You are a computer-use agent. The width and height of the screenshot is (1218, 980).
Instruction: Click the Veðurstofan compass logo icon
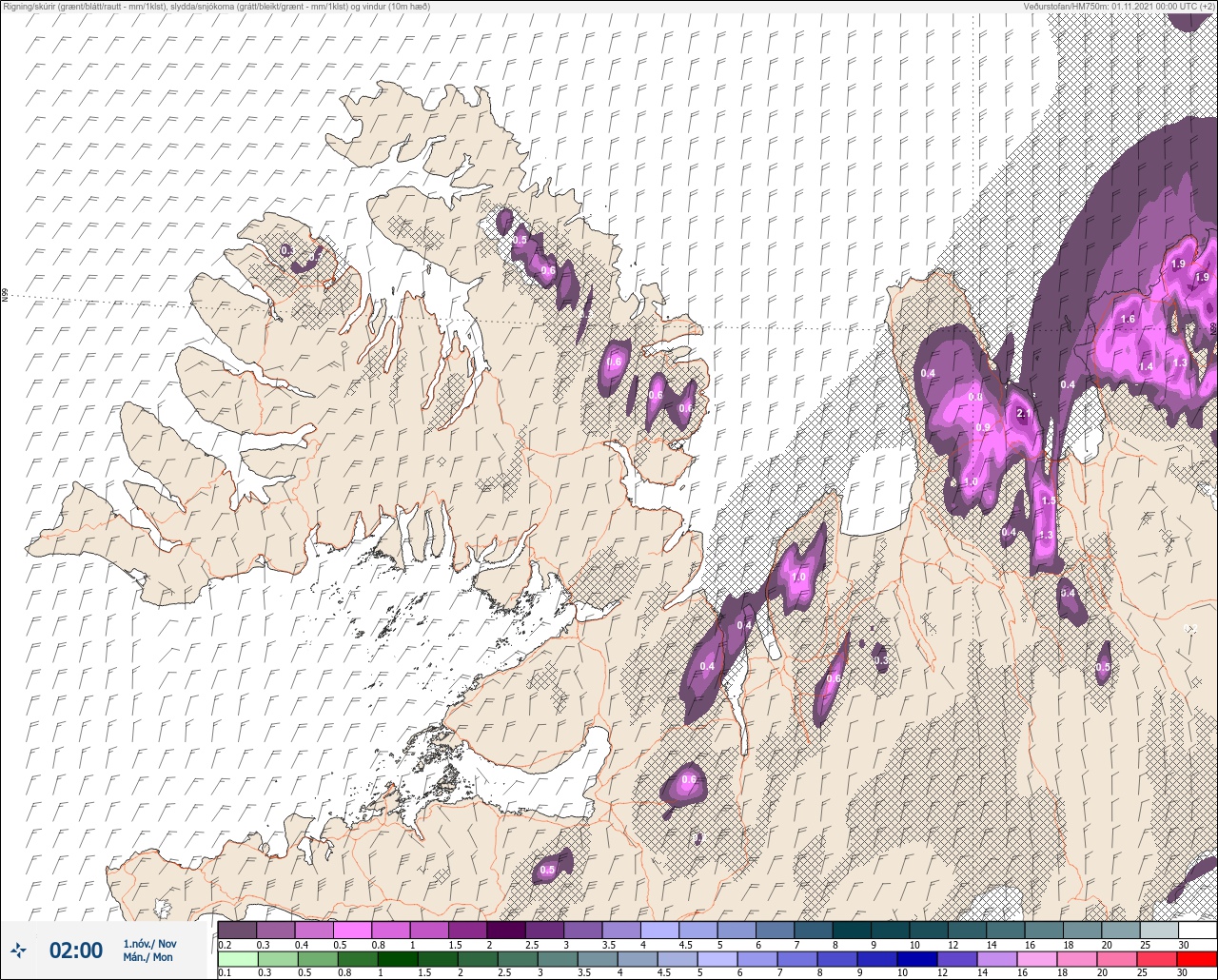click(x=18, y=950)
